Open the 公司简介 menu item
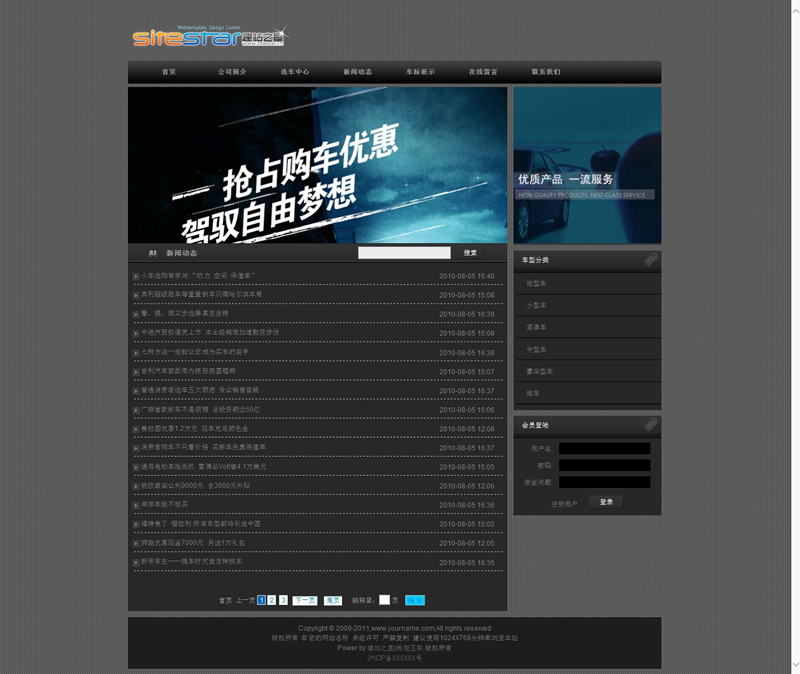Screen dimensions: 800x674 (x=232, y=72)
